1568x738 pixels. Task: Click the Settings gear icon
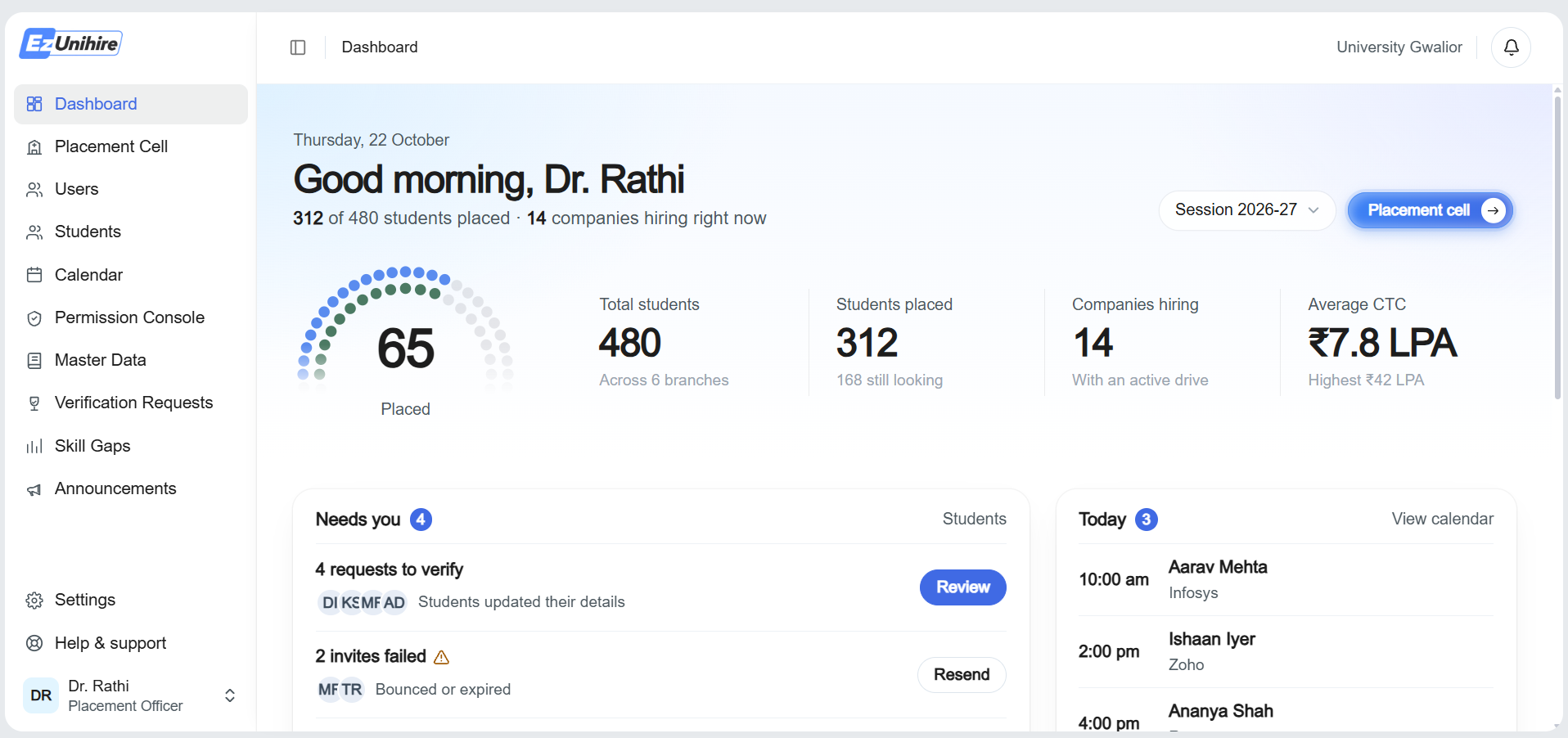point(34,601)
